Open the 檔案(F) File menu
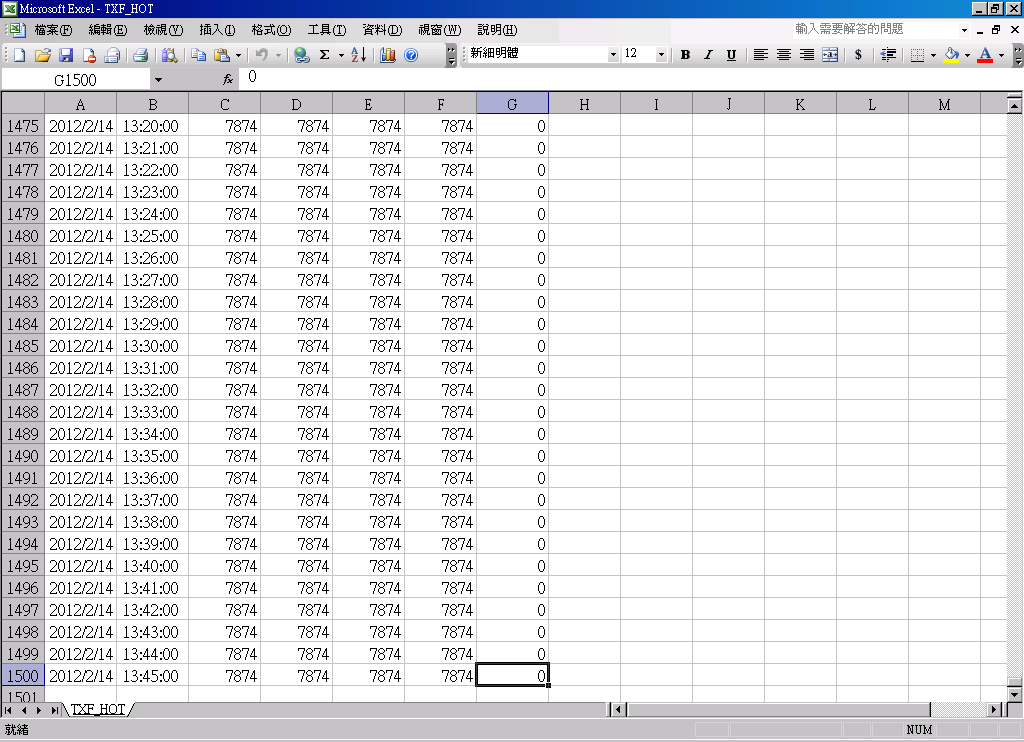Viewport: 1024px width, 742px height. tap(53, 30)
